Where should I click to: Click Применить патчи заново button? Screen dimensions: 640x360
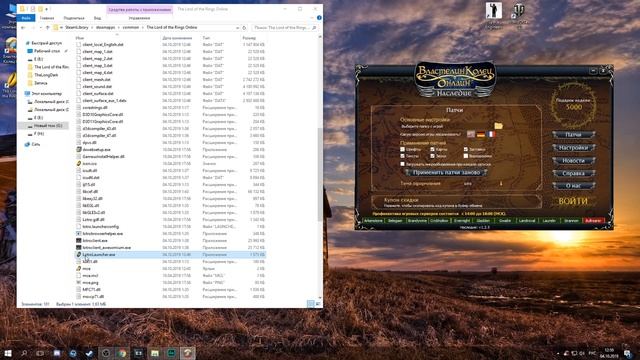446,172
